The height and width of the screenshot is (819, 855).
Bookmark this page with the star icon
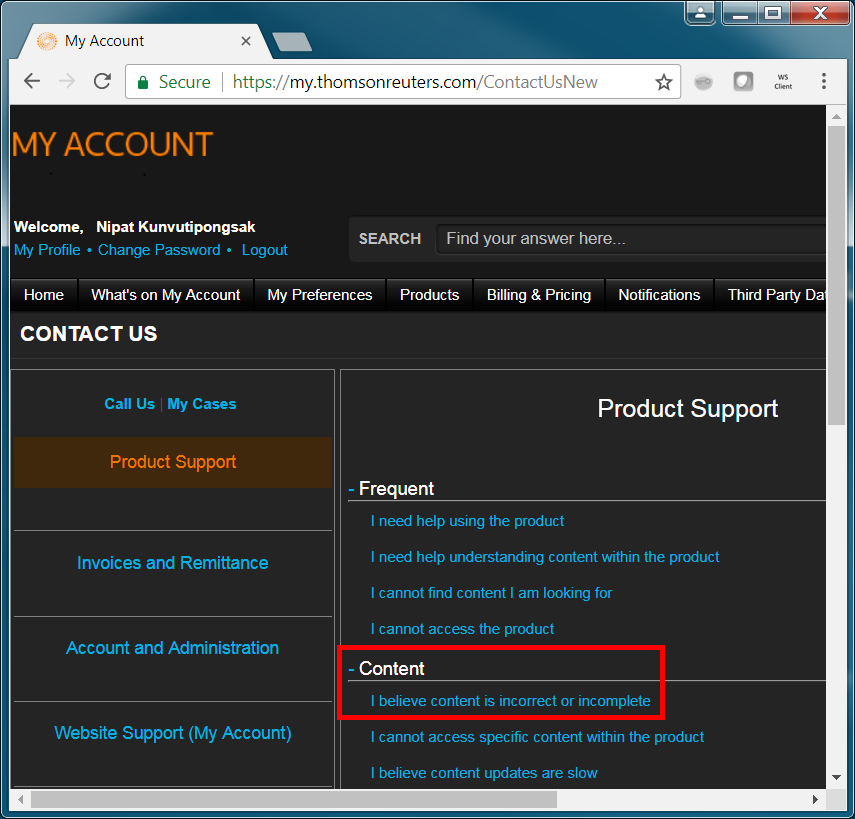click(x=664, y=82)
